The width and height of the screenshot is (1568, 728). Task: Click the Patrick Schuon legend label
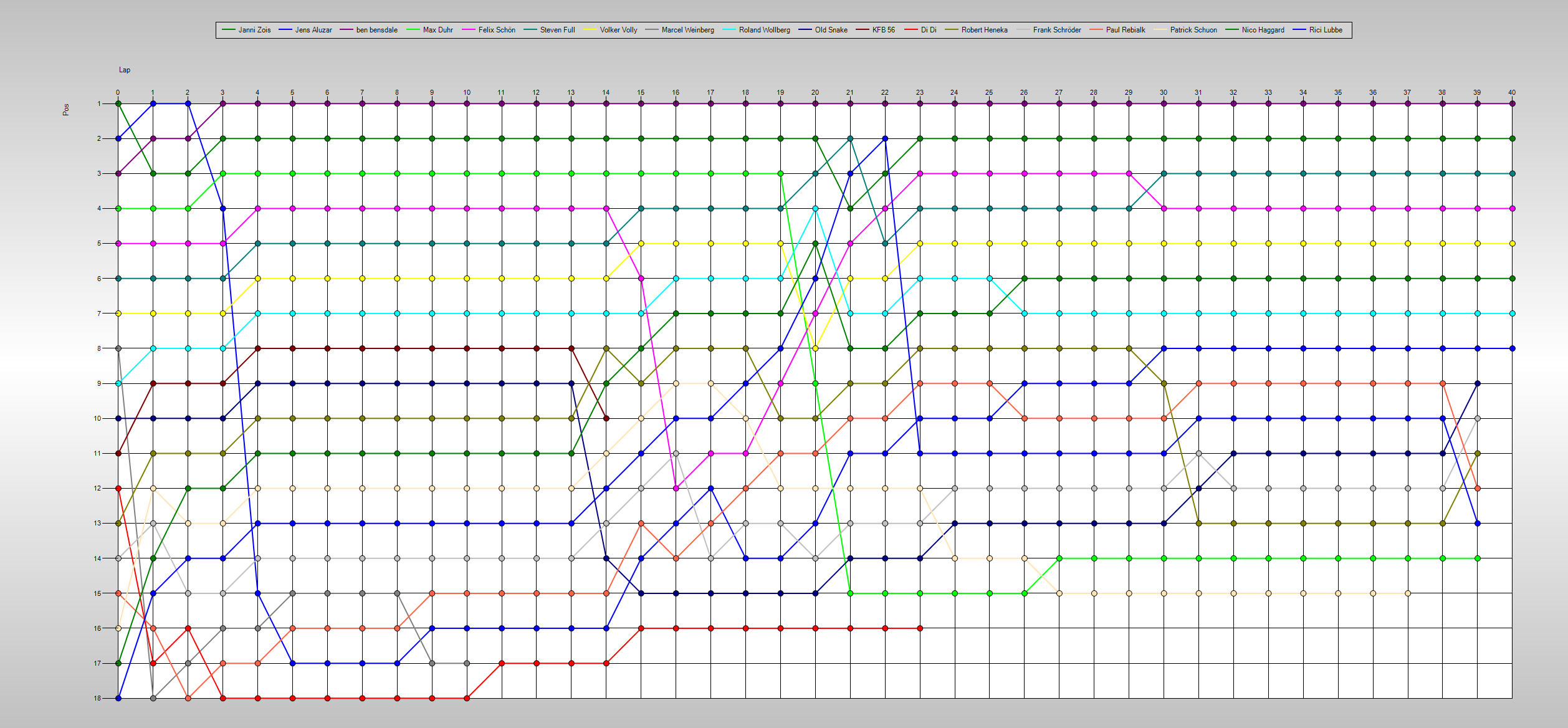1193,30
